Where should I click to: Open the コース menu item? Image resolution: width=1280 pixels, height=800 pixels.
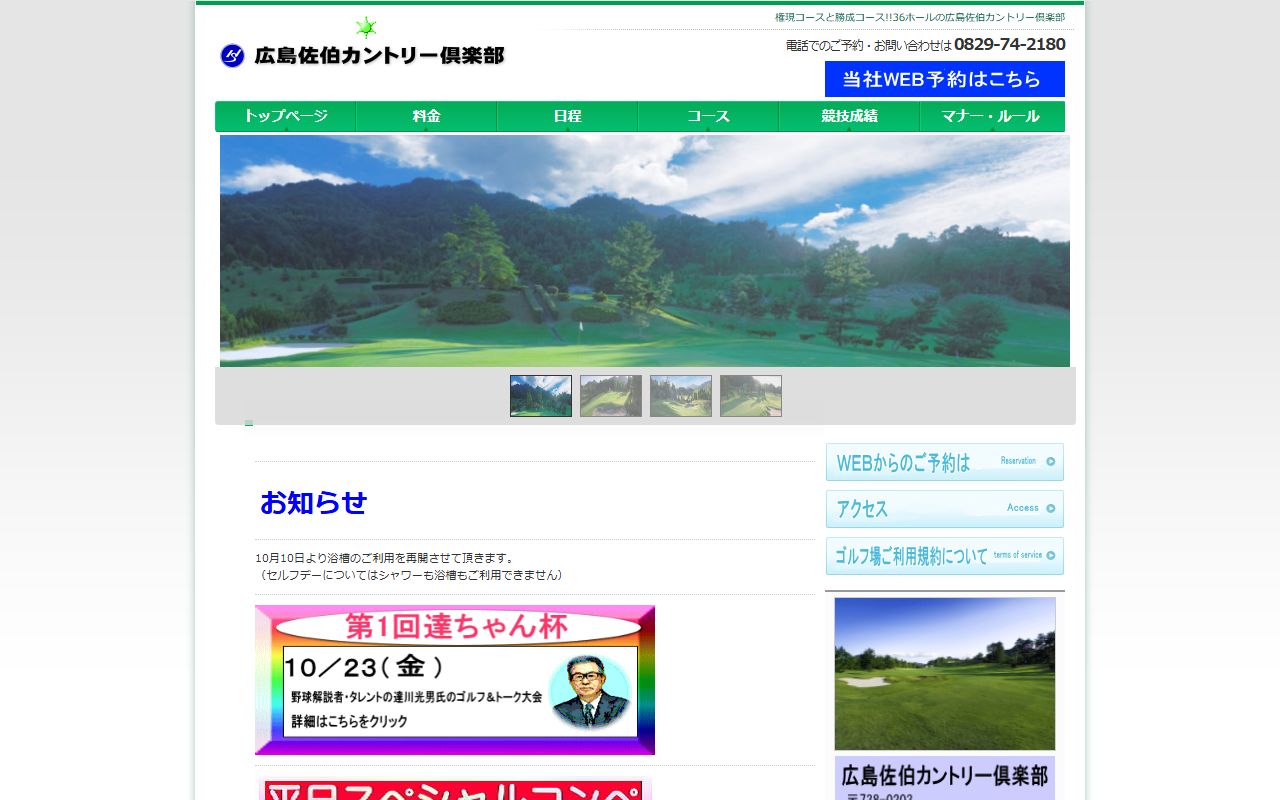(x=708, y=116)
